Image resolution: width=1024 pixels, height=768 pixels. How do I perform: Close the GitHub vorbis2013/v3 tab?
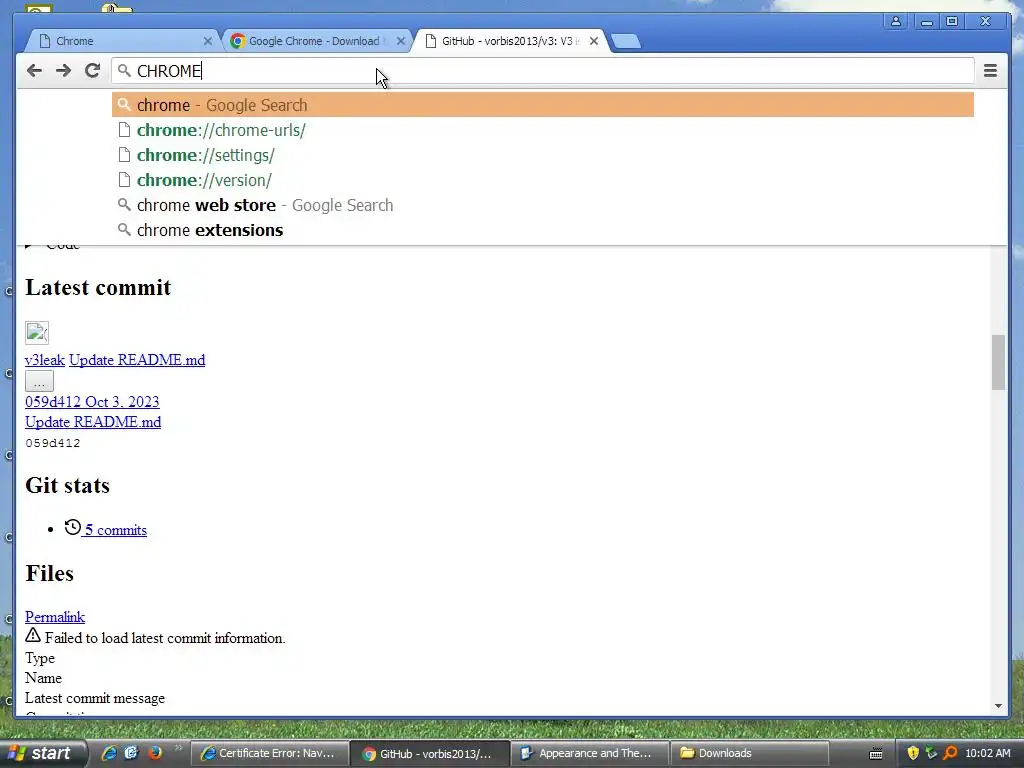click(x=594, y=41)
